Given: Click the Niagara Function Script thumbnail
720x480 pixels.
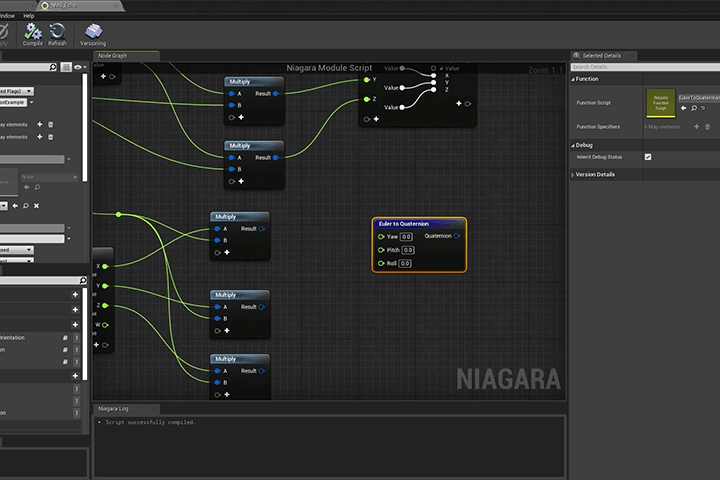Looking at the screenshot, I should (x=661, y=103).
